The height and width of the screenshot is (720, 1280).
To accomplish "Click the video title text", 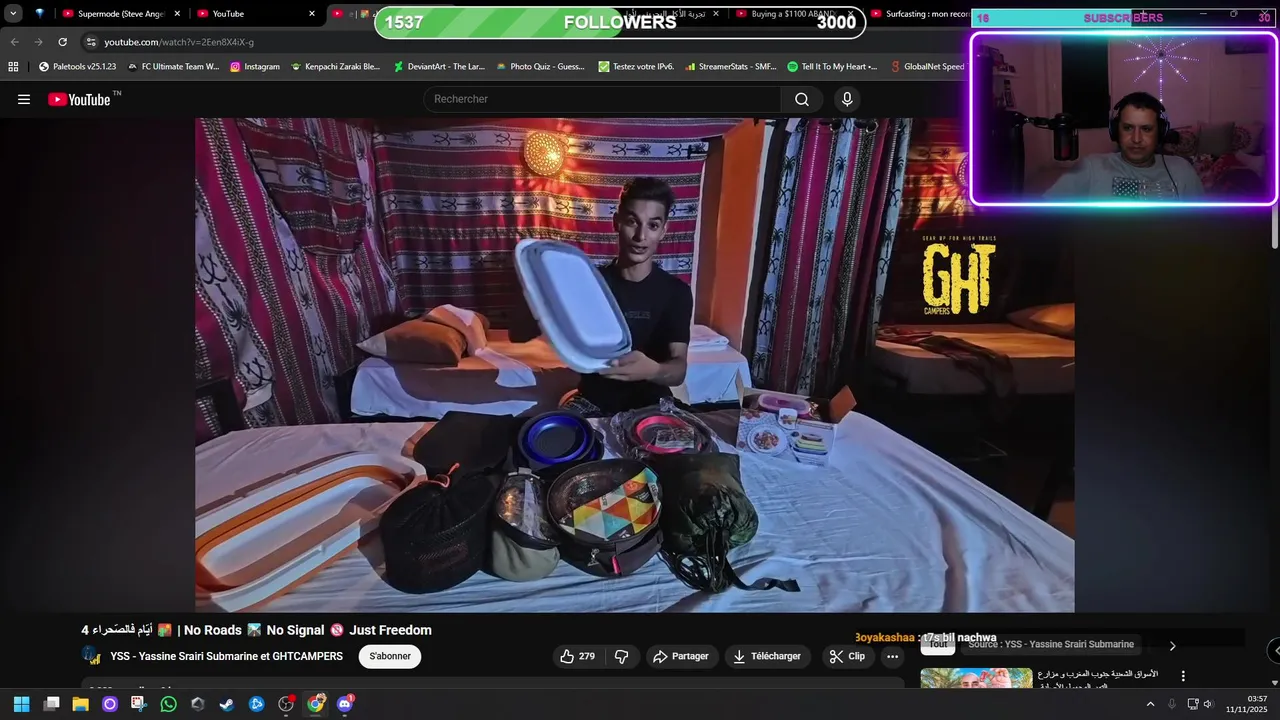I will click(x=256, y=630).
